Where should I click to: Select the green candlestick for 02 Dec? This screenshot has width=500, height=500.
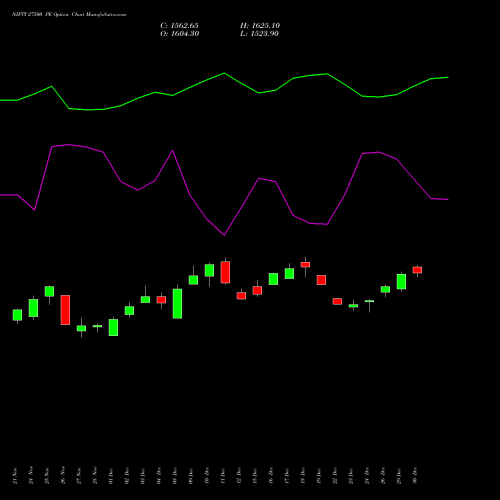[129, 310]
